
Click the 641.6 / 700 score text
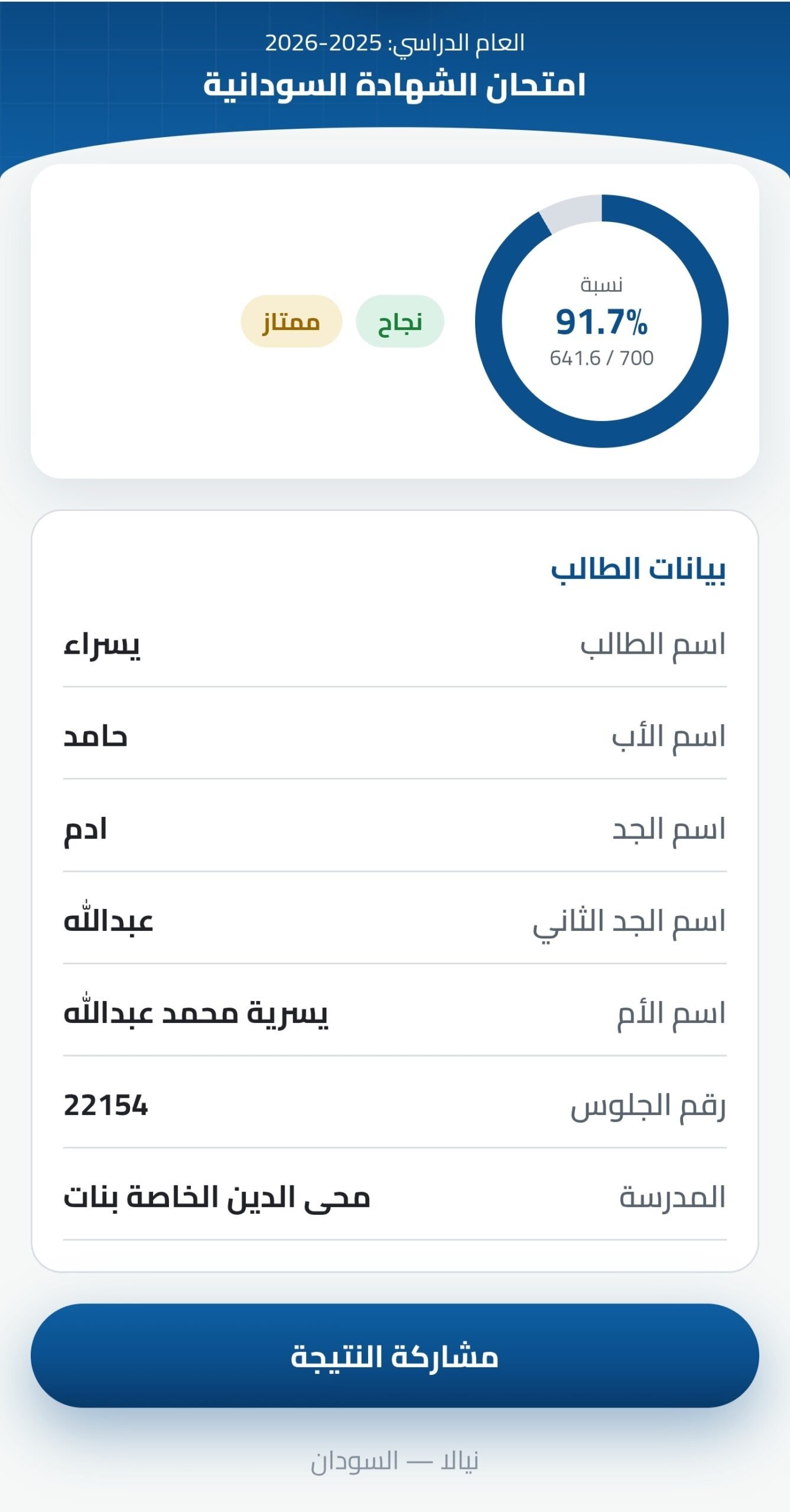tap(602, 358)
